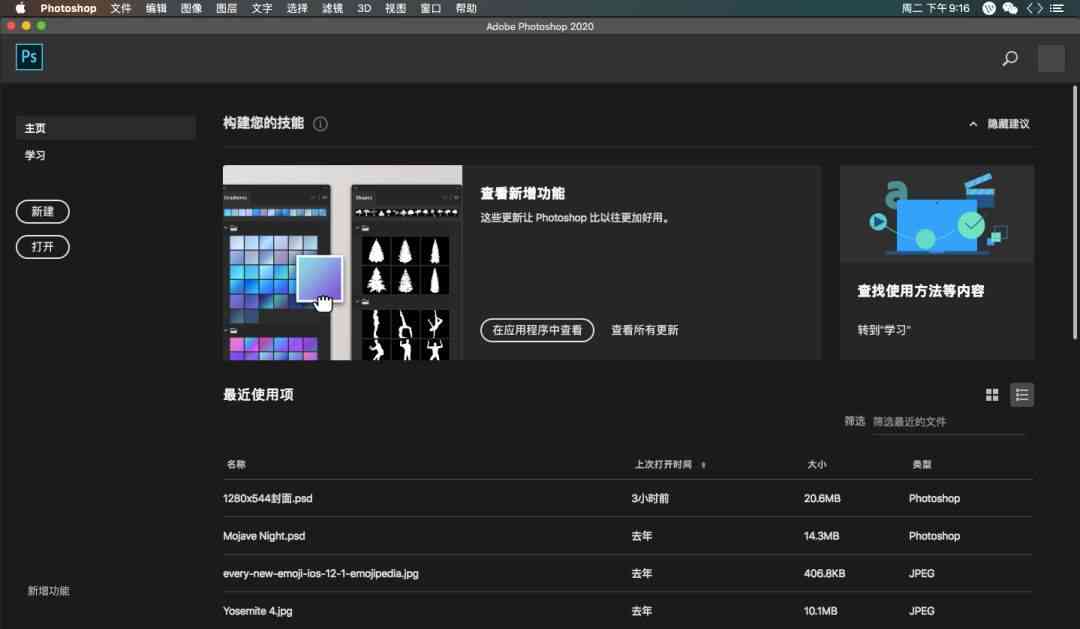Open 转到"学习" link
1080x629 pixels.
(884, 330)
